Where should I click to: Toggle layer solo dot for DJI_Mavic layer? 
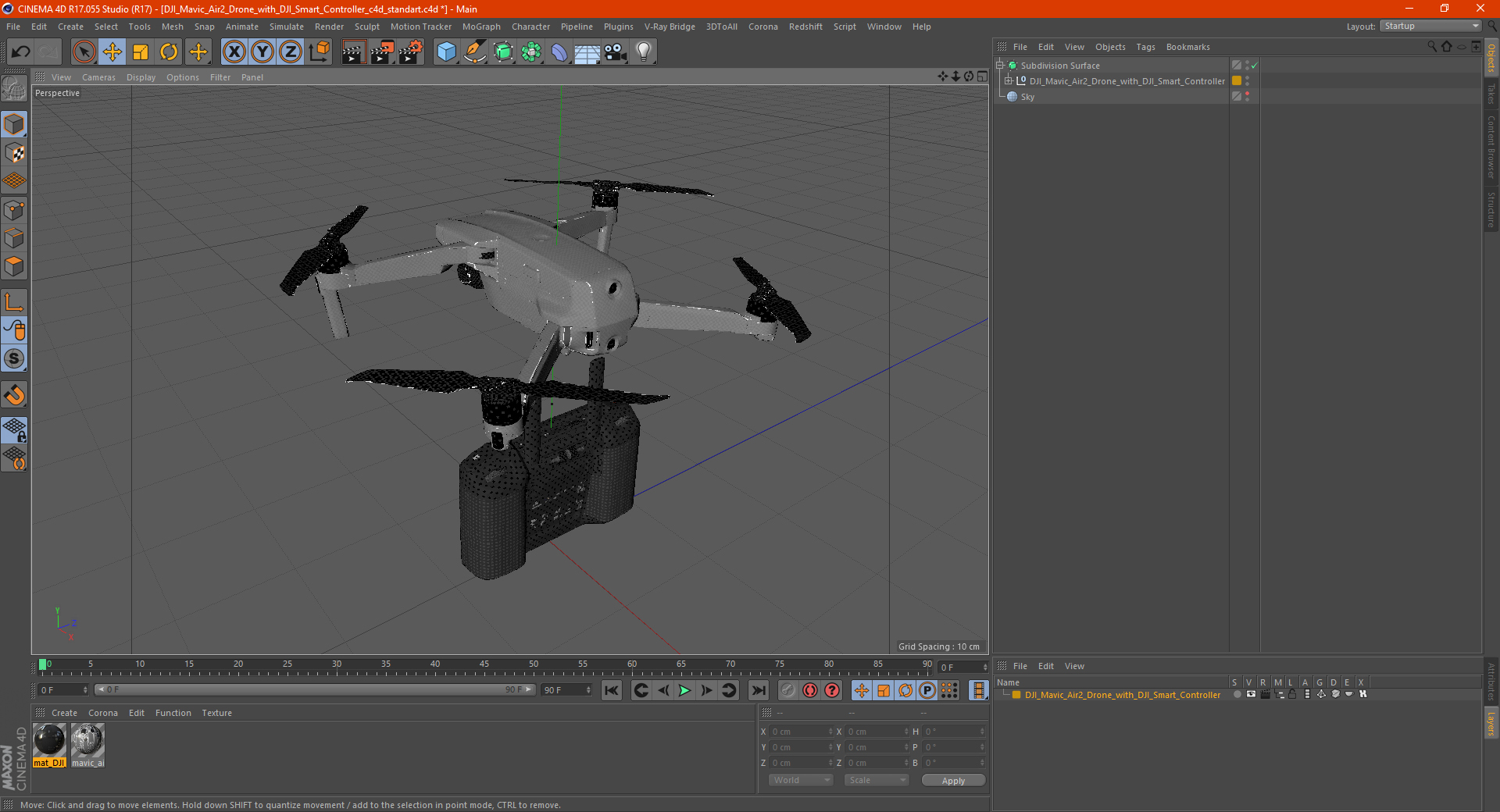click(1237, 694)
